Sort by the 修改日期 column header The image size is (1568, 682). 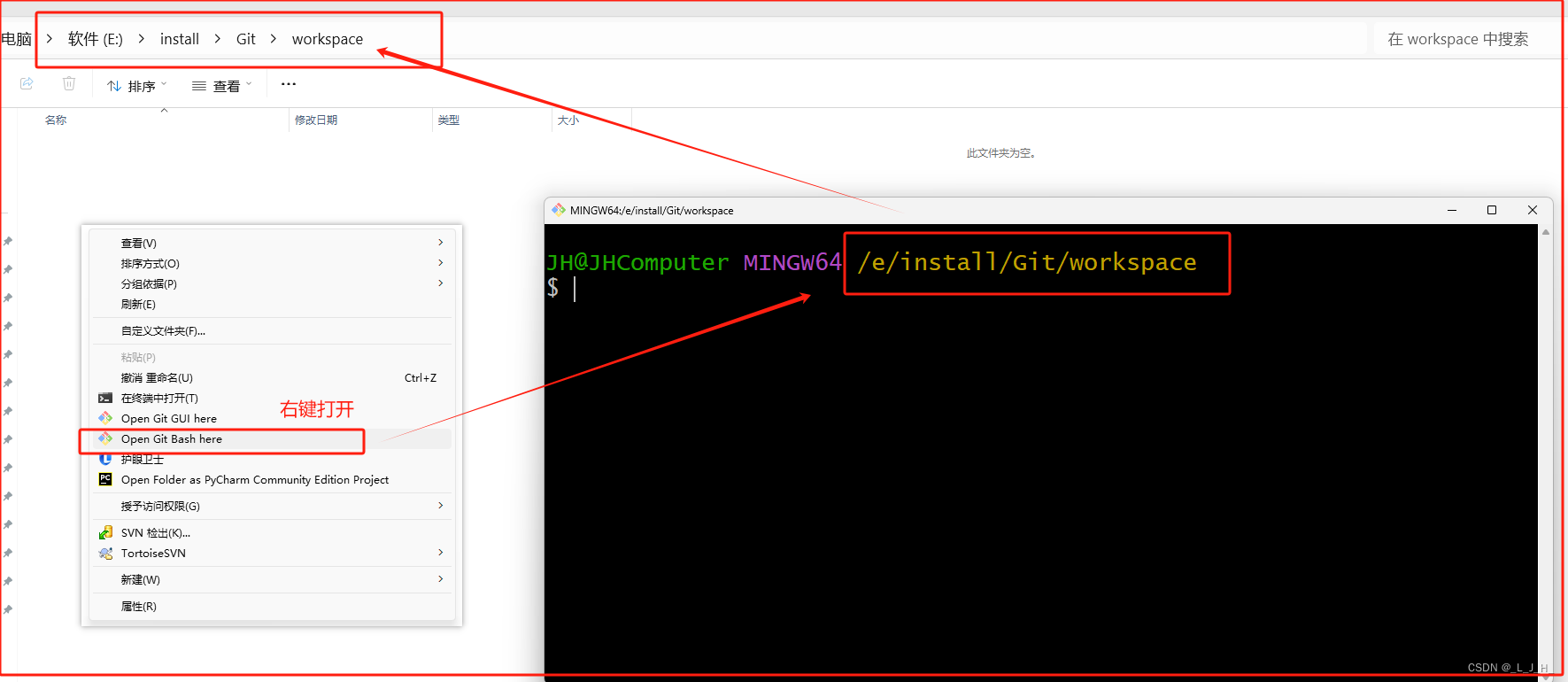(x=316, y=120)
